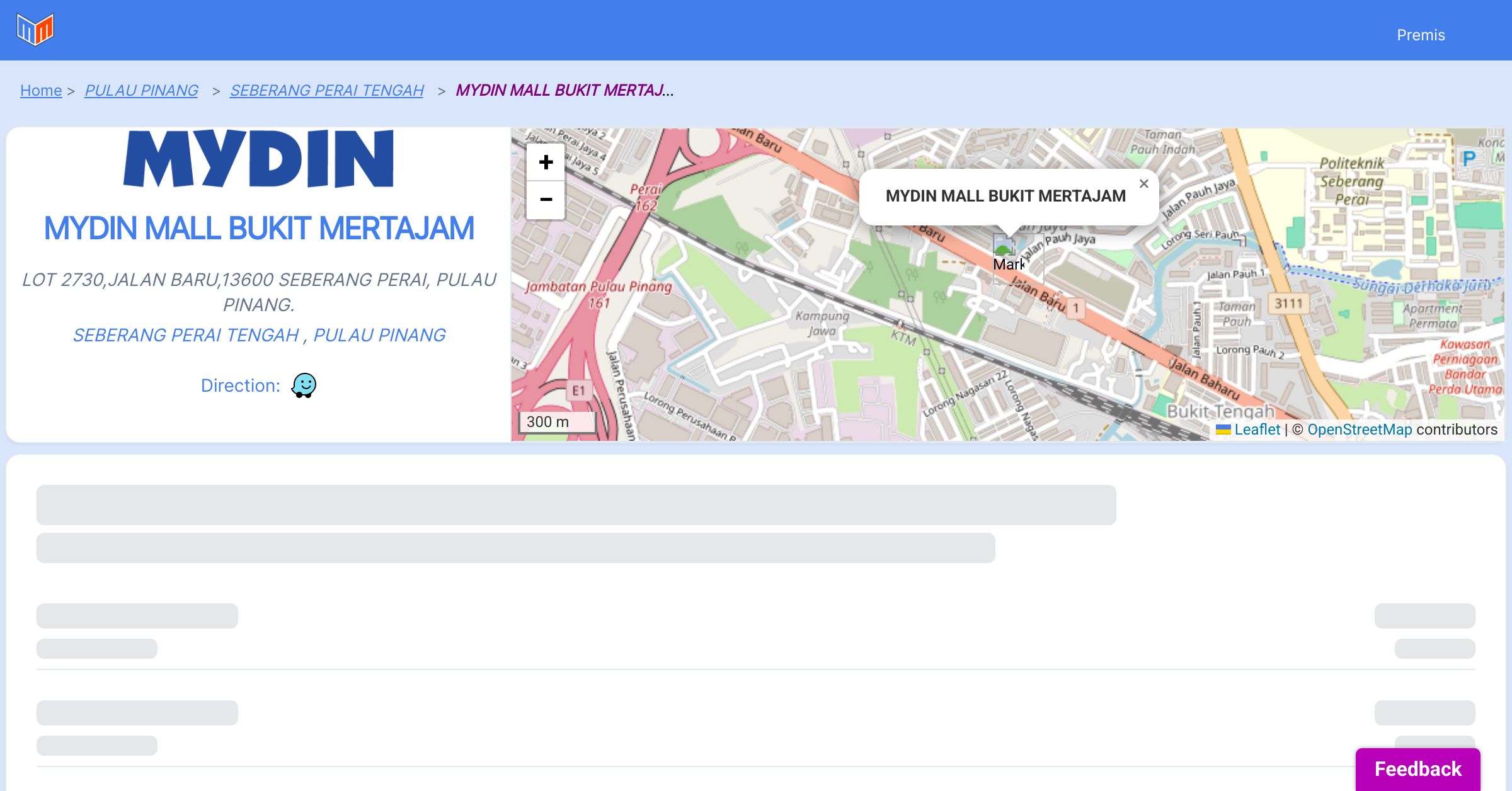Screen dimensions: 1512x791
Task: Zoom in on the map
Action: (x=546, y=162)
